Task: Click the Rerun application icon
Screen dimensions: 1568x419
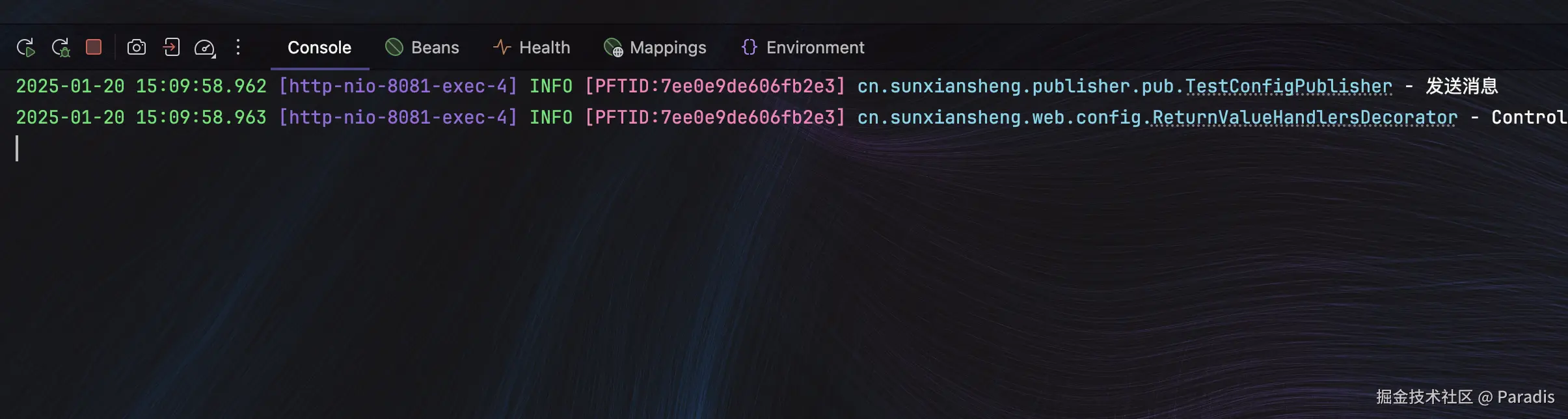Action: click(x=25, y=47)
